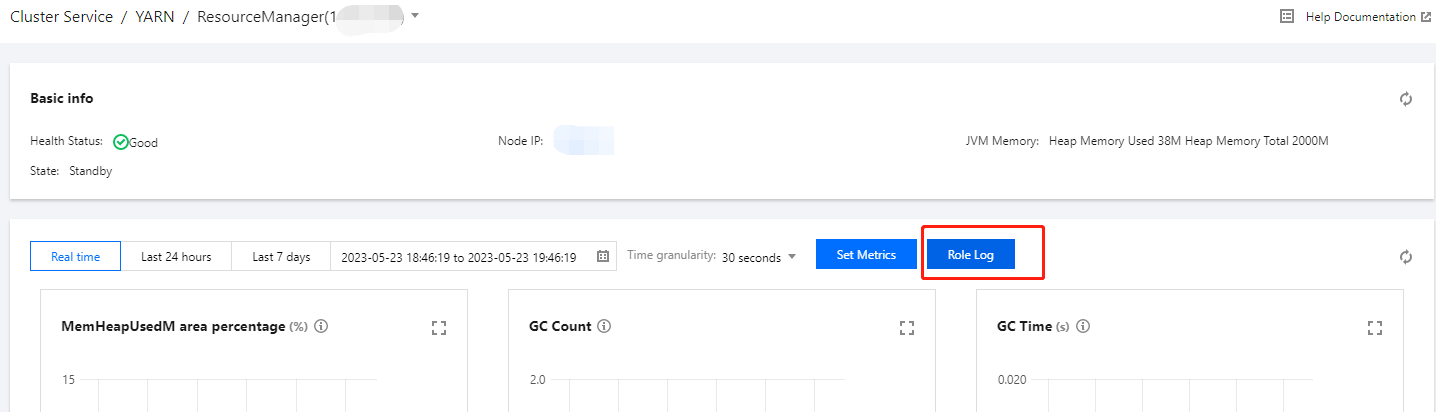Expand MemHeapUsedM chart to fullscreen
The image size is (1436, 412).
click(439, 327)
